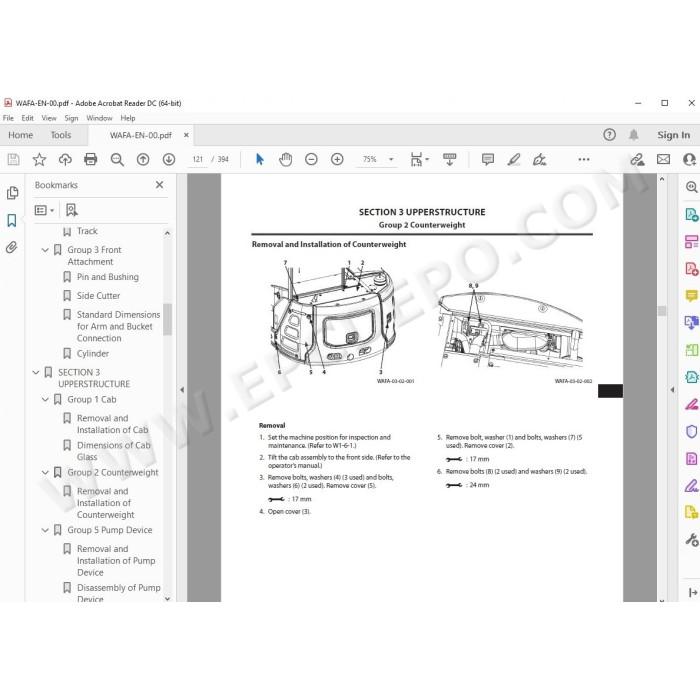
Task: Open the Sign menu
Action: [71, 118]
